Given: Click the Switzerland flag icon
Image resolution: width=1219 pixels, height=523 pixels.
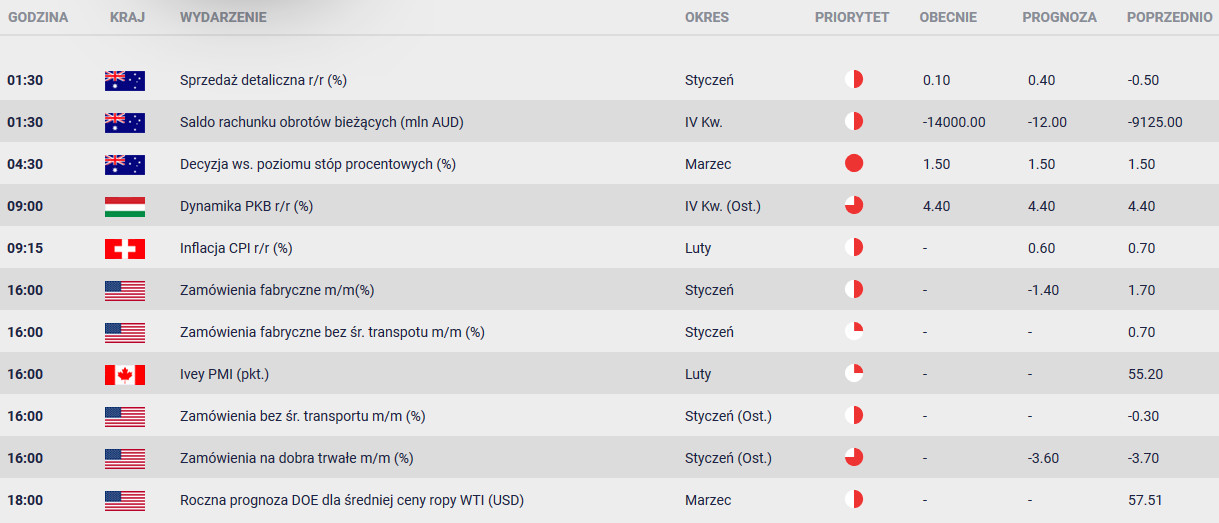Looking at the screenshot, I should tap(125, 249).
